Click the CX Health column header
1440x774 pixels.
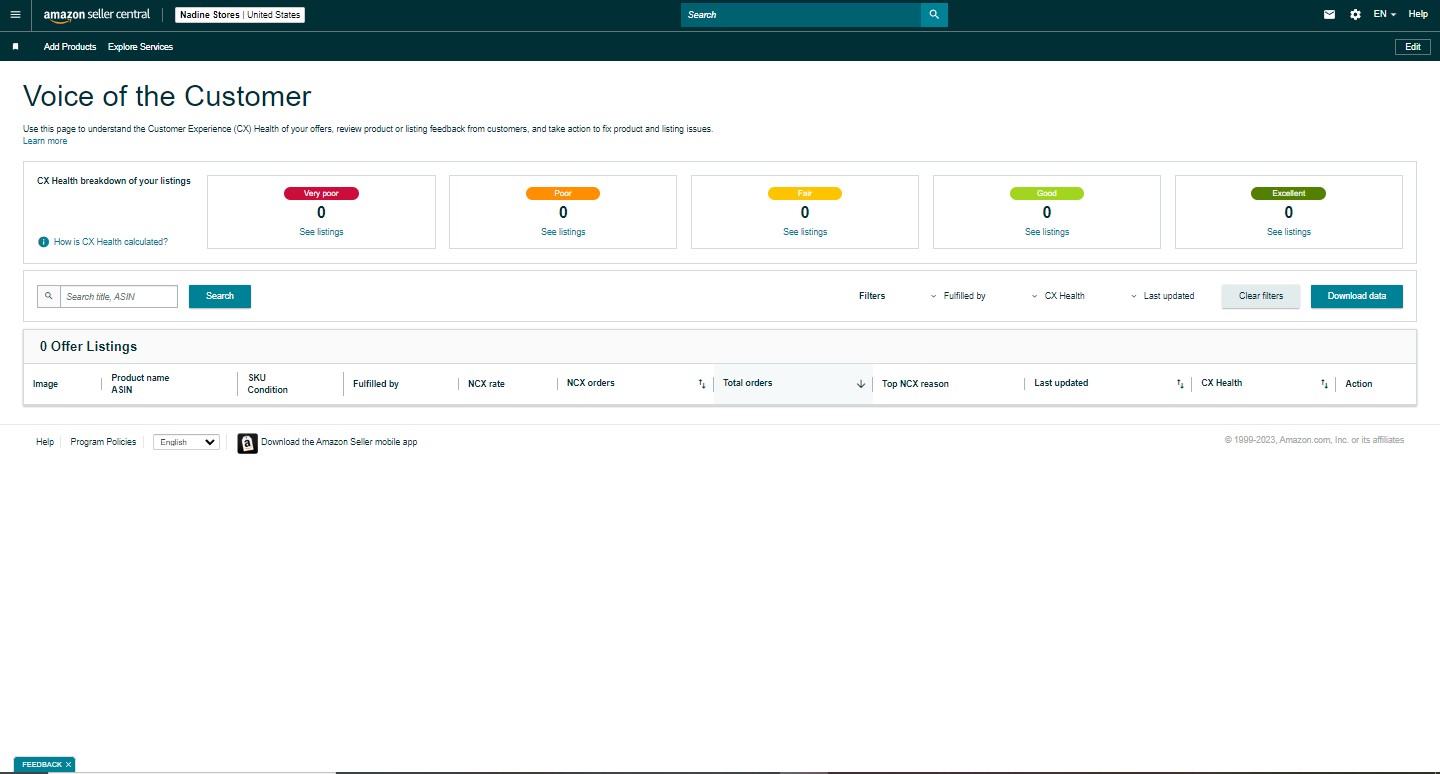1222,383
